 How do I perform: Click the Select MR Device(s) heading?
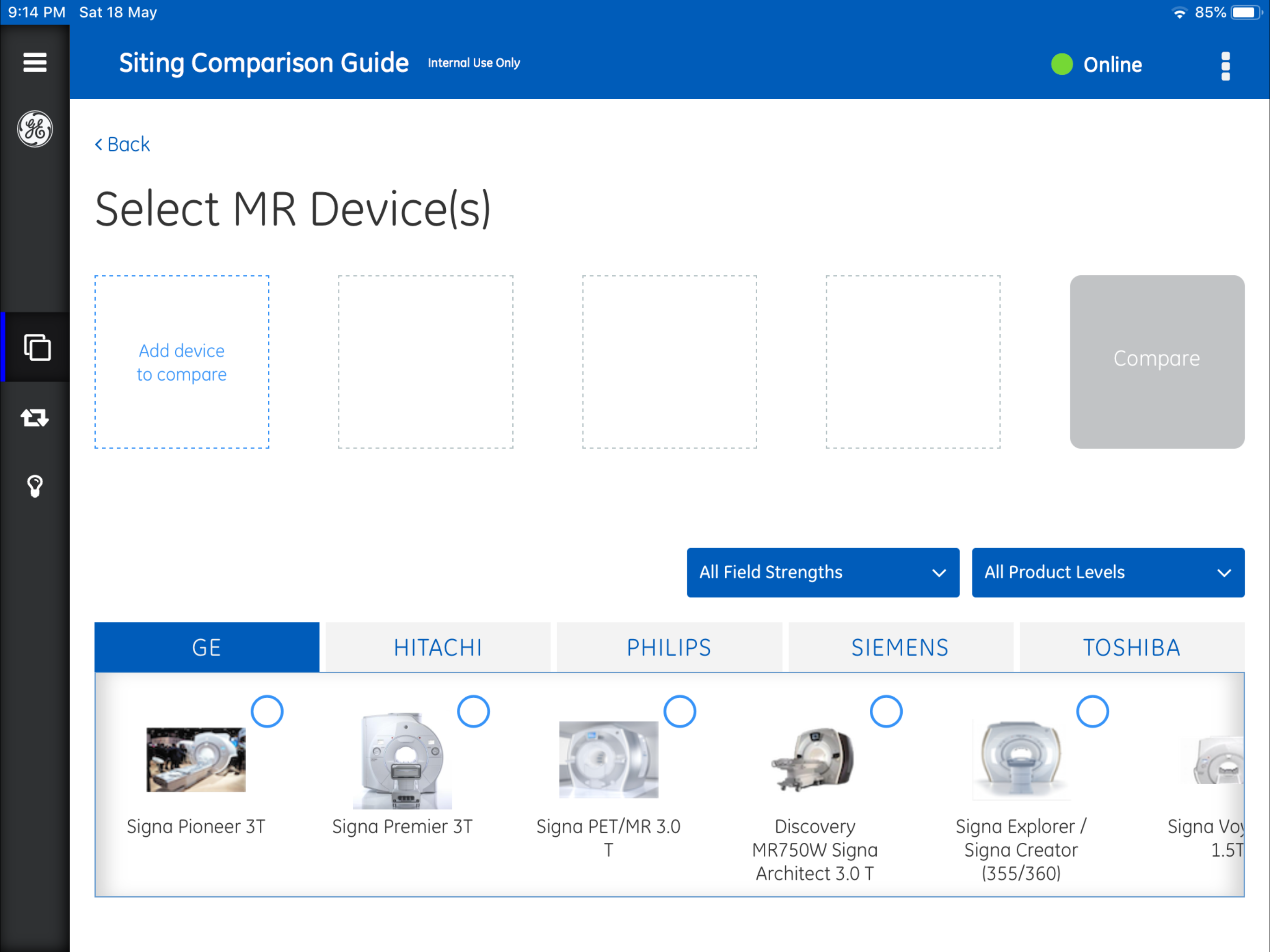tap(293, 210)
